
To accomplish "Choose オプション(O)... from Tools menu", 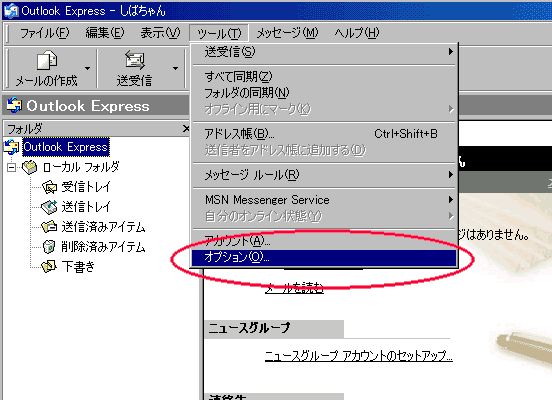I will (324, 258).
